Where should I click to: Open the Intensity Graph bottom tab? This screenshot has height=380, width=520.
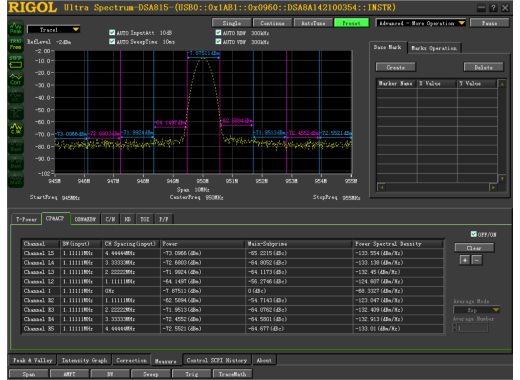tap(85, 360)
